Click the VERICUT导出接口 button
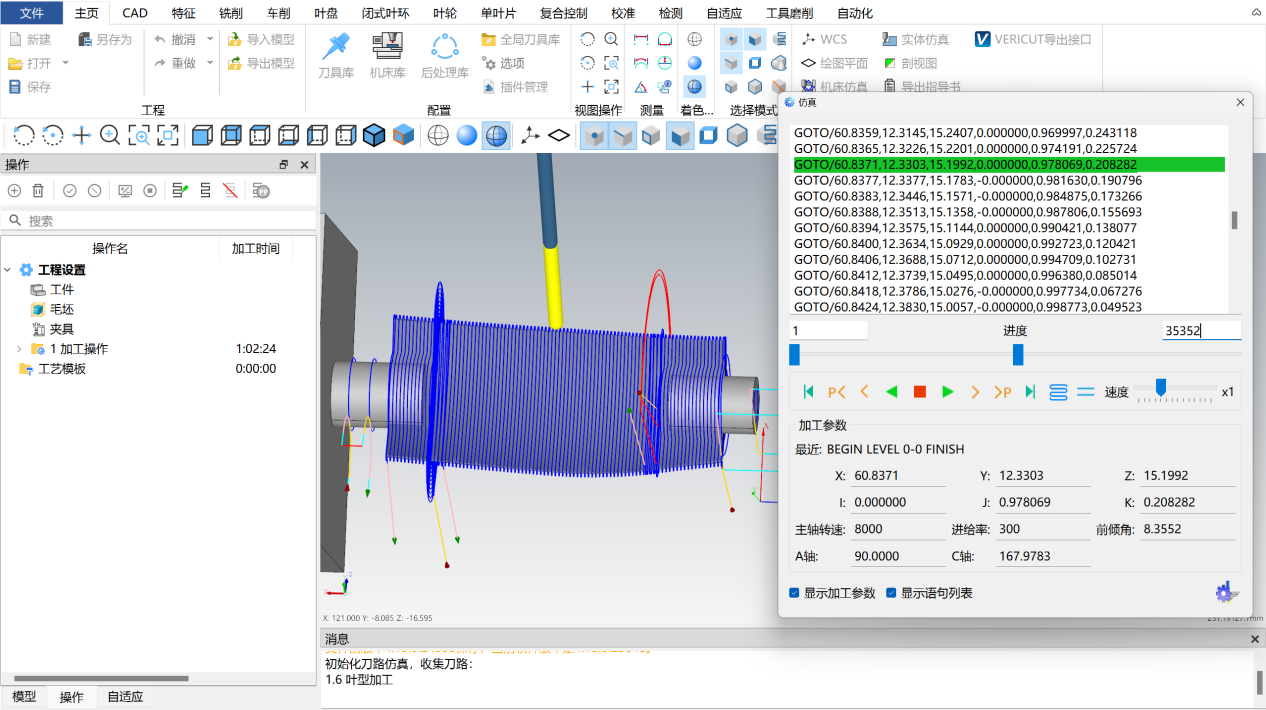The height and width of the screenshot is (710, 1266). (x=1033, y=39)
